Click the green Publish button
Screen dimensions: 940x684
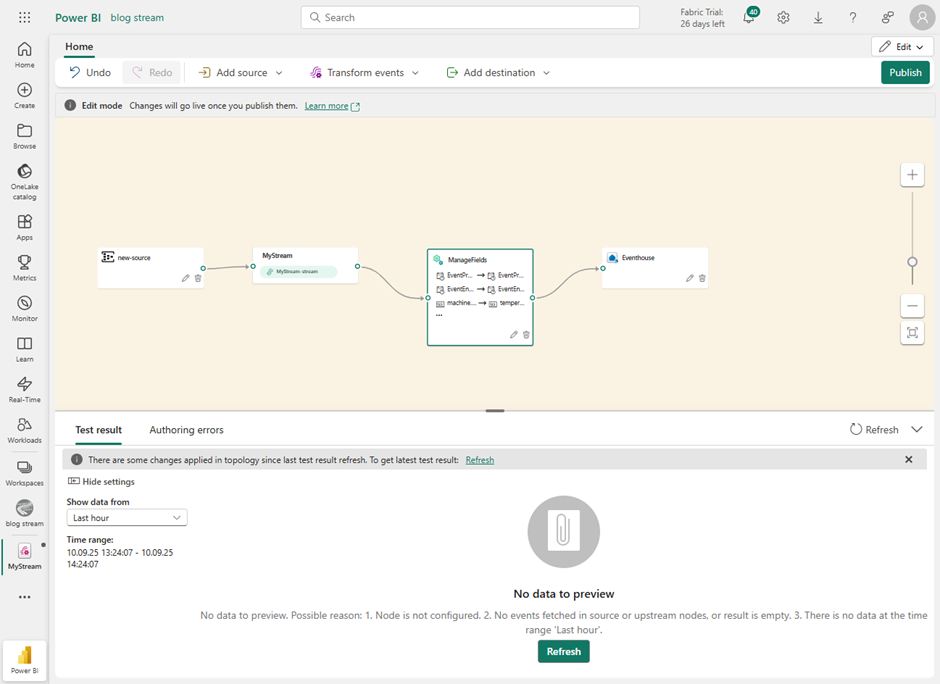click(905, 73)
